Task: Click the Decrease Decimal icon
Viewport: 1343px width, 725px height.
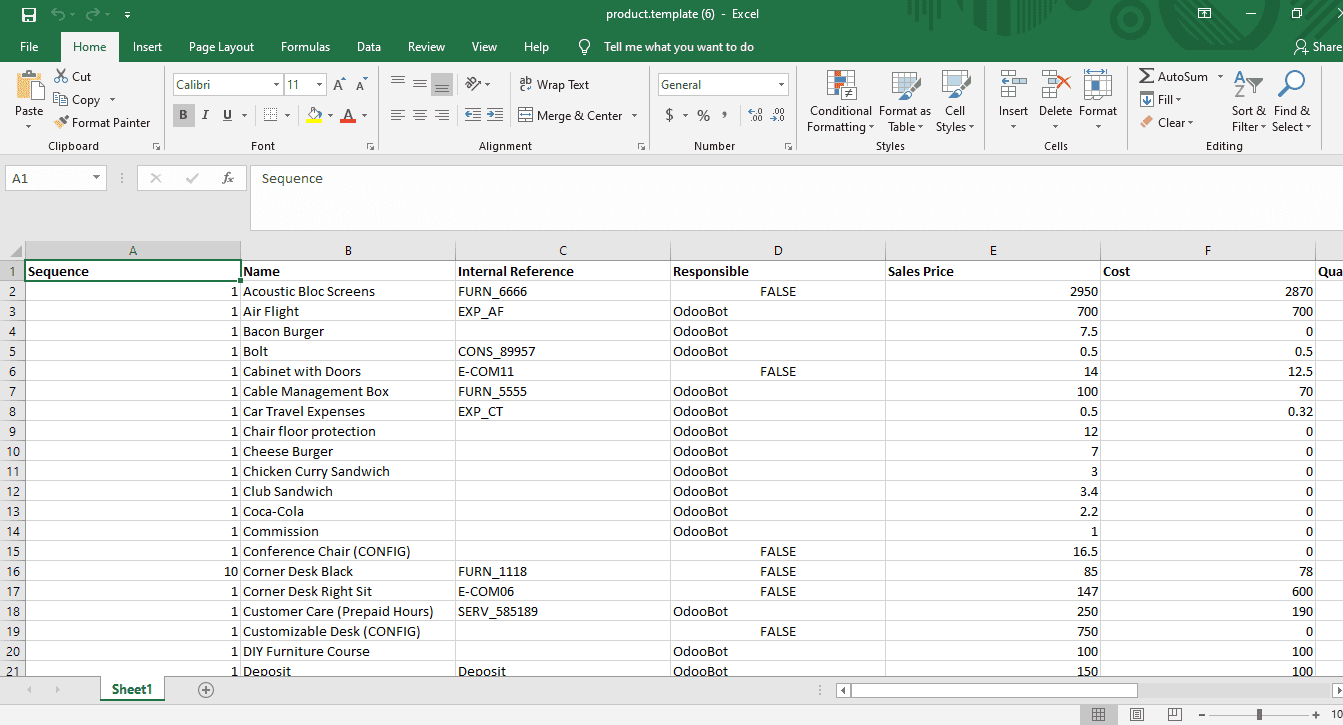Action: tap(778, 116)
